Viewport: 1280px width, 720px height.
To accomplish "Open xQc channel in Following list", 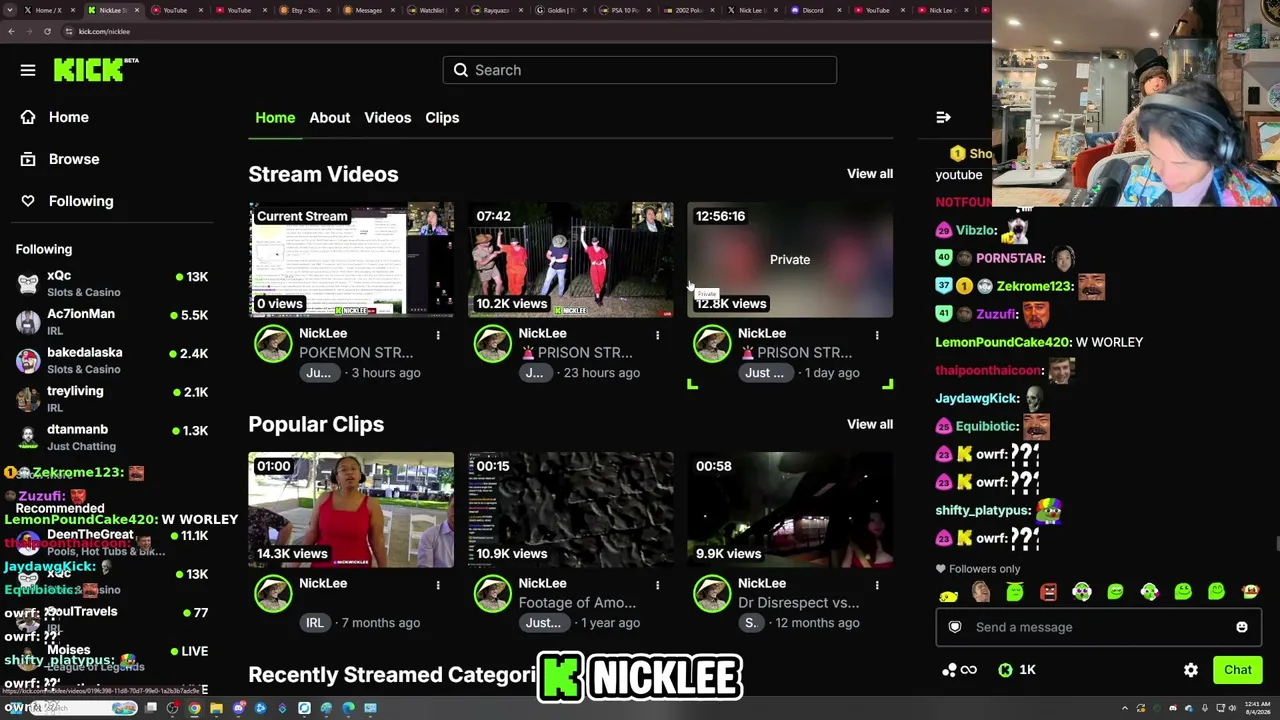I will [x=112, y=283].
